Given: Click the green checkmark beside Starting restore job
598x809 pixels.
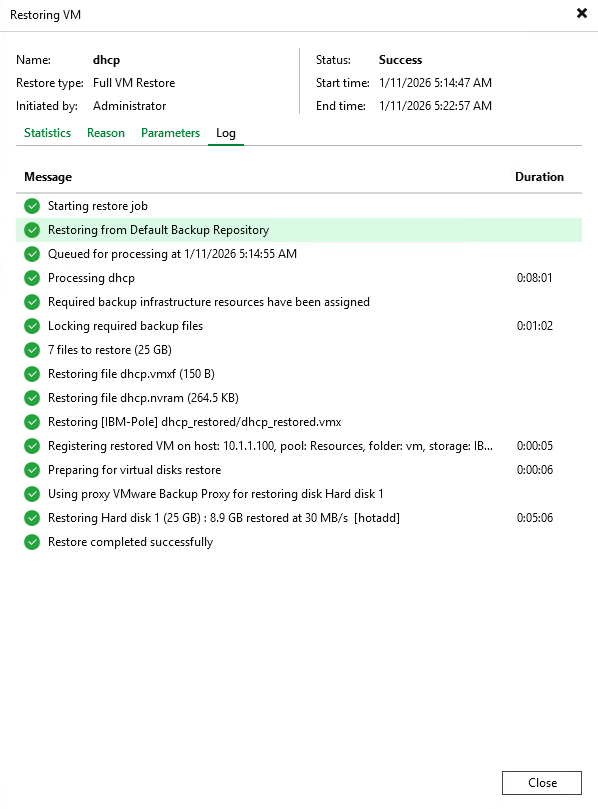Looking at the screenshot, I should click(32, 206).
